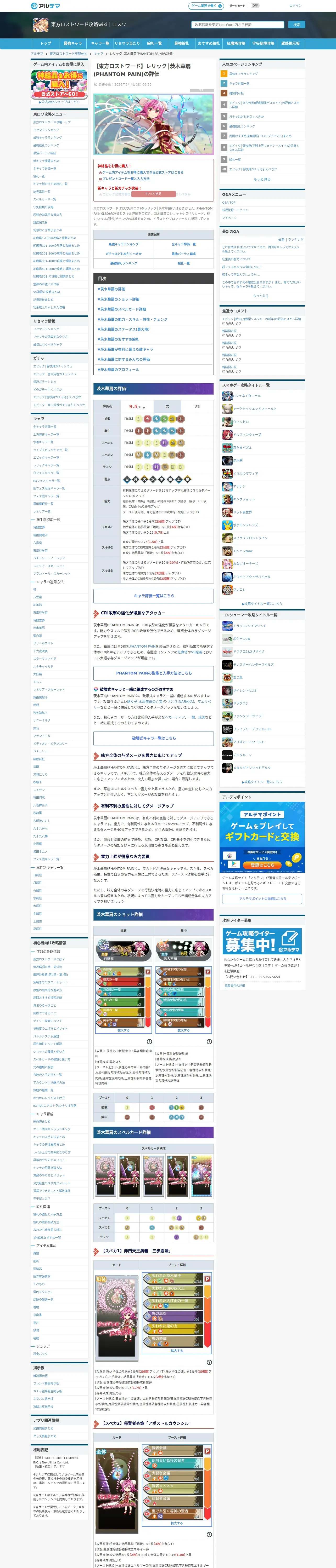Open the ポケモンフレンズ Pikachu icon
The height and width of the screenshot is (1568, 336).
pos(227,525)
